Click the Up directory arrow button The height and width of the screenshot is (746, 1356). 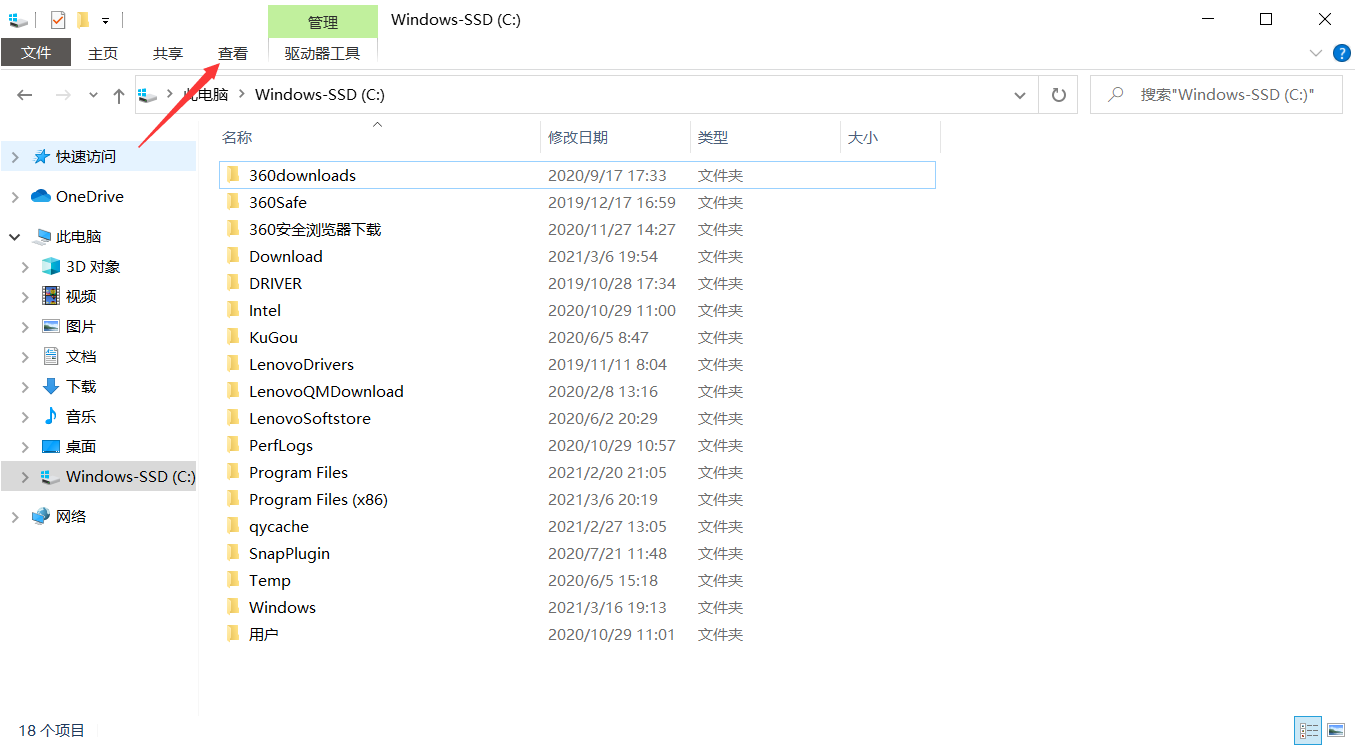pos(119,95)
